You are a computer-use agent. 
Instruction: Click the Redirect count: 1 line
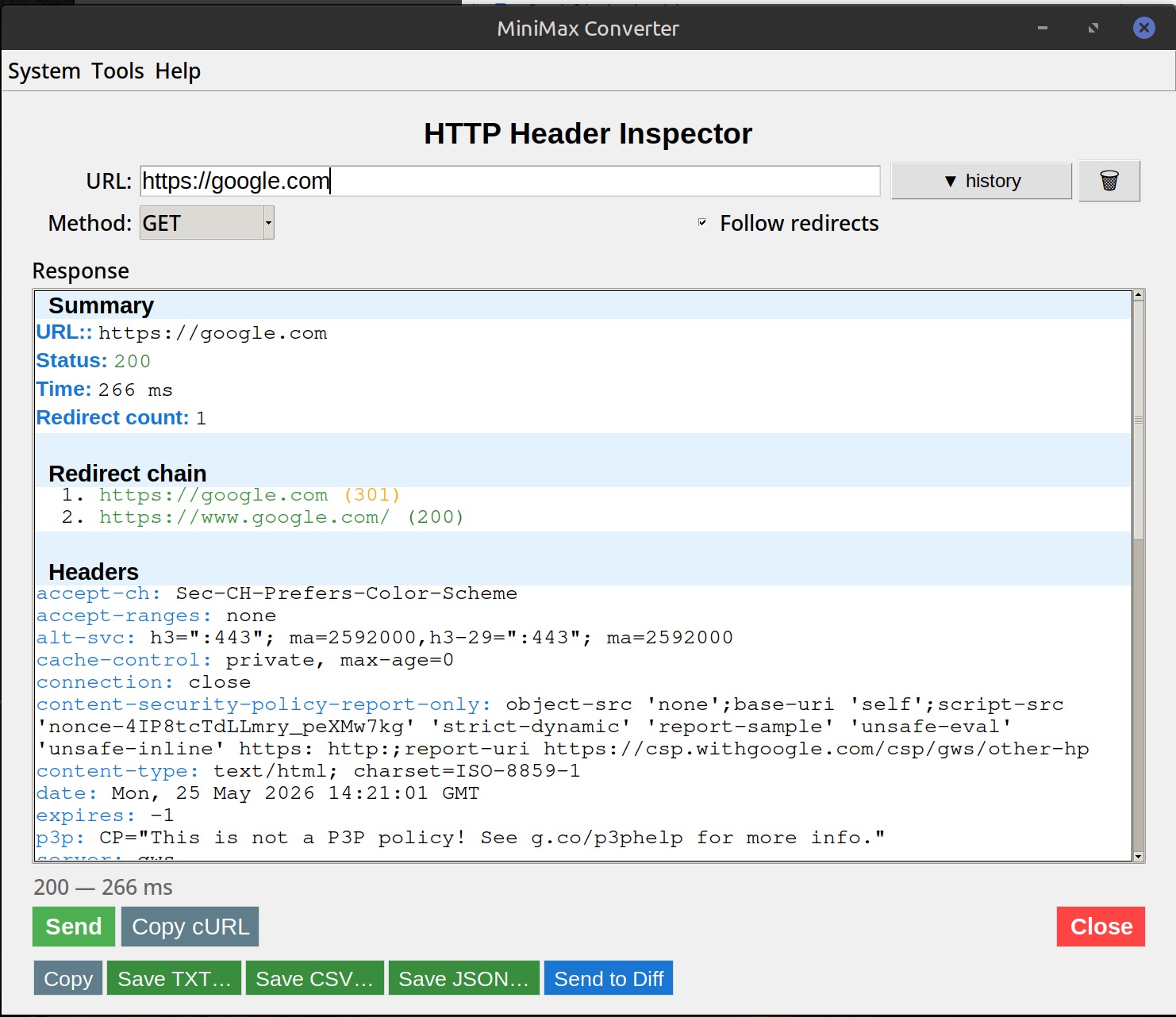click(x=121, y=418)
